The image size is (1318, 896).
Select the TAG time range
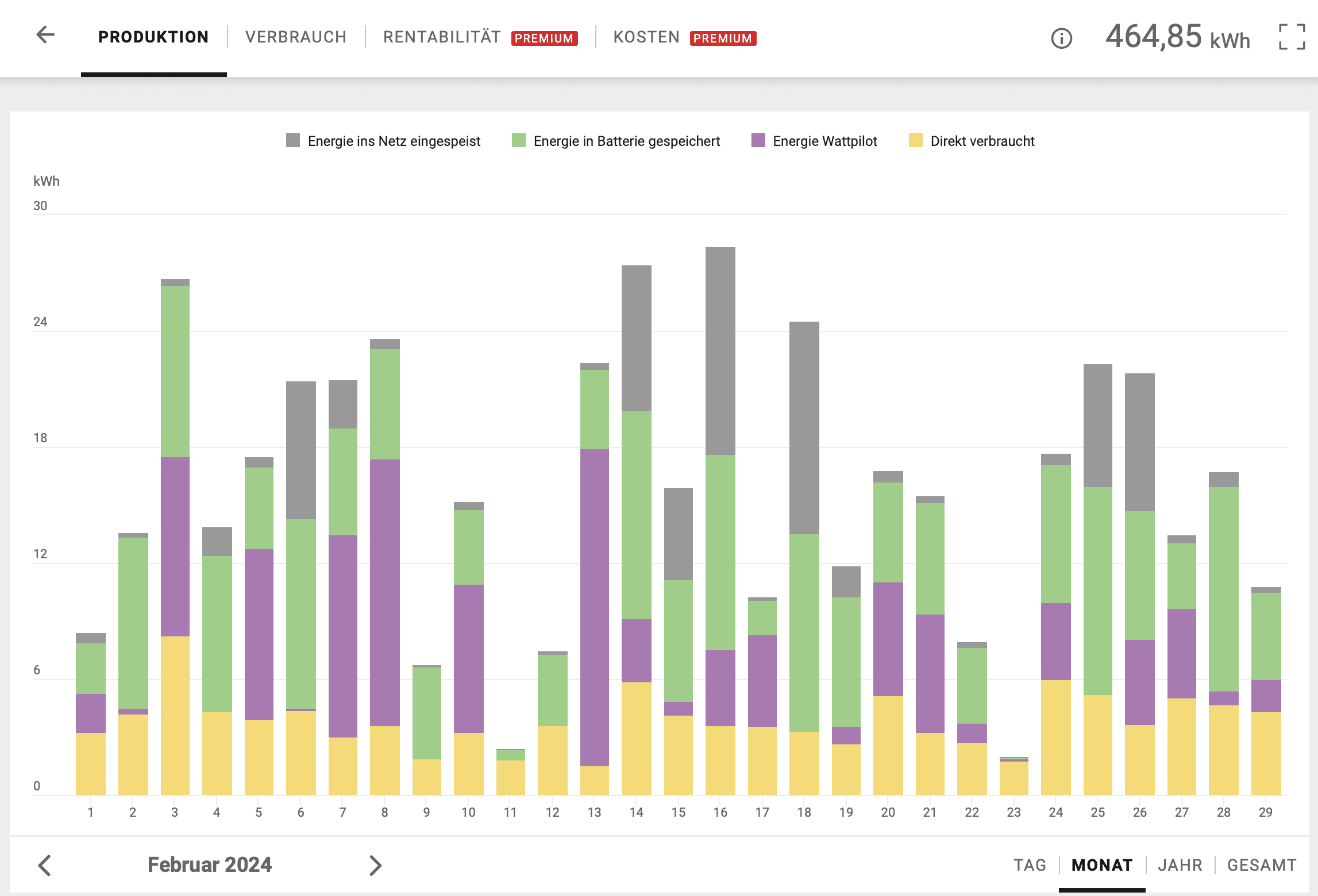pyautogui.click(x=1030, y=865)
